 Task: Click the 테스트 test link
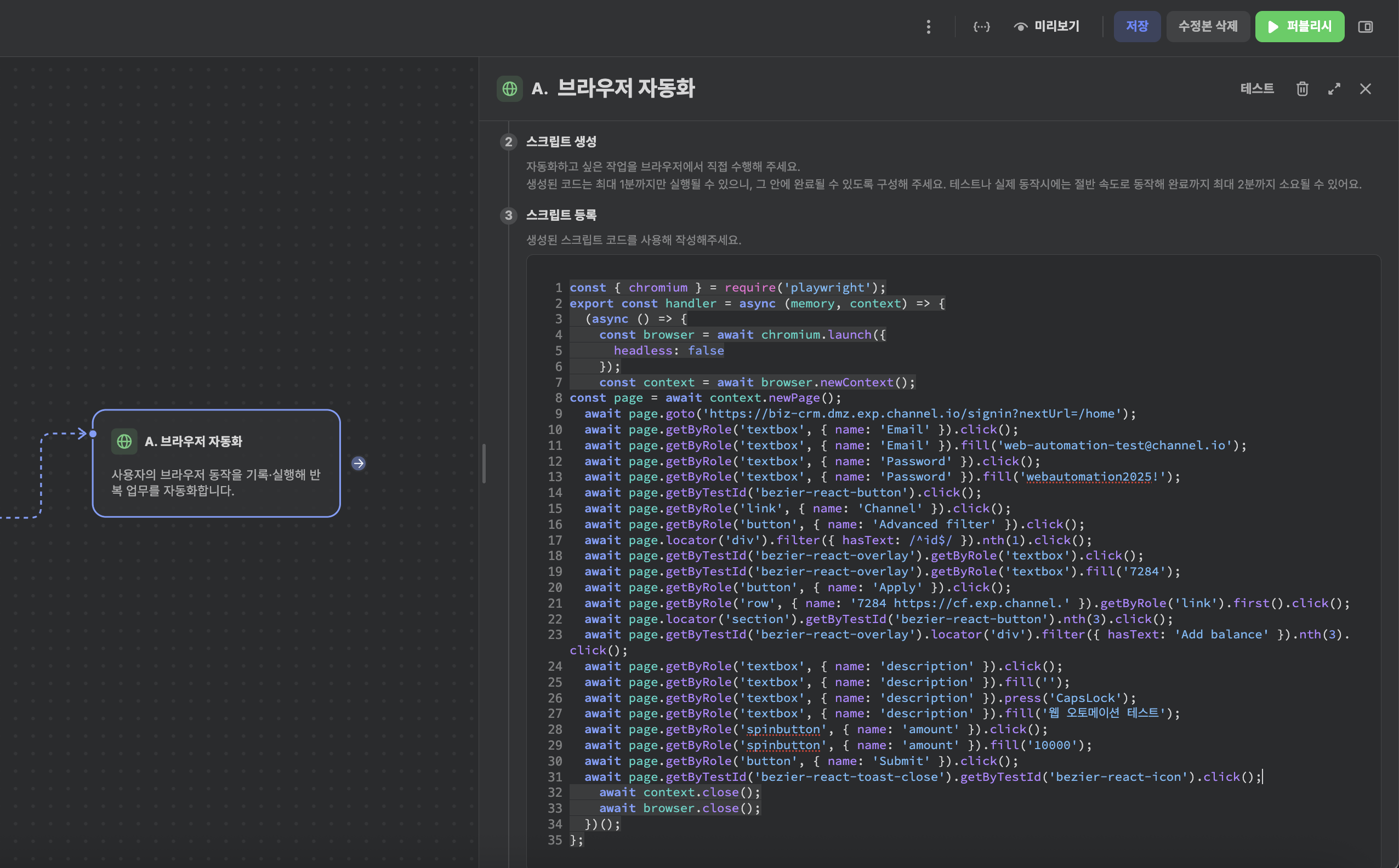click(1256, 89)
